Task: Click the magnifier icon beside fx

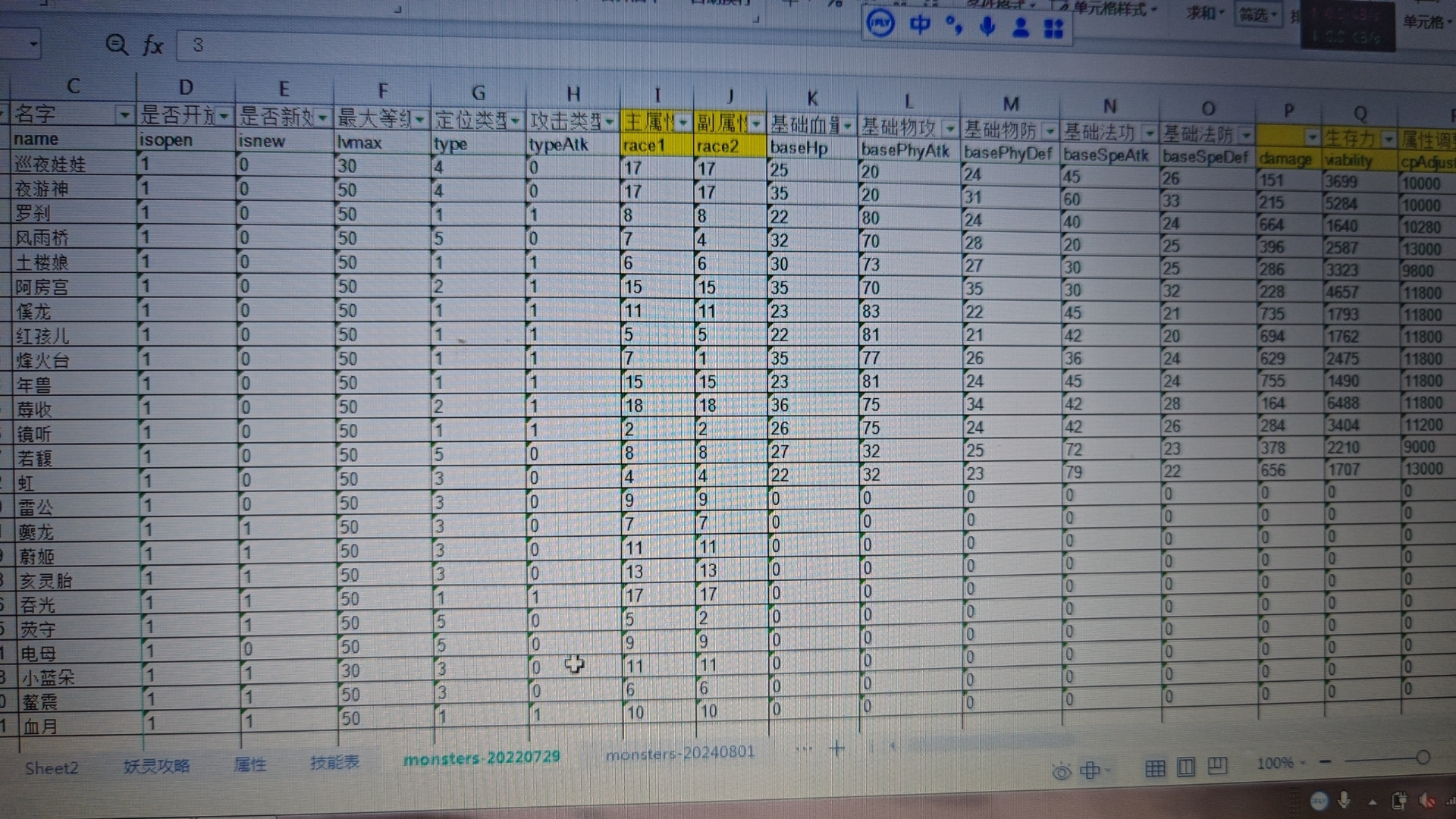Action: point(116,45)
